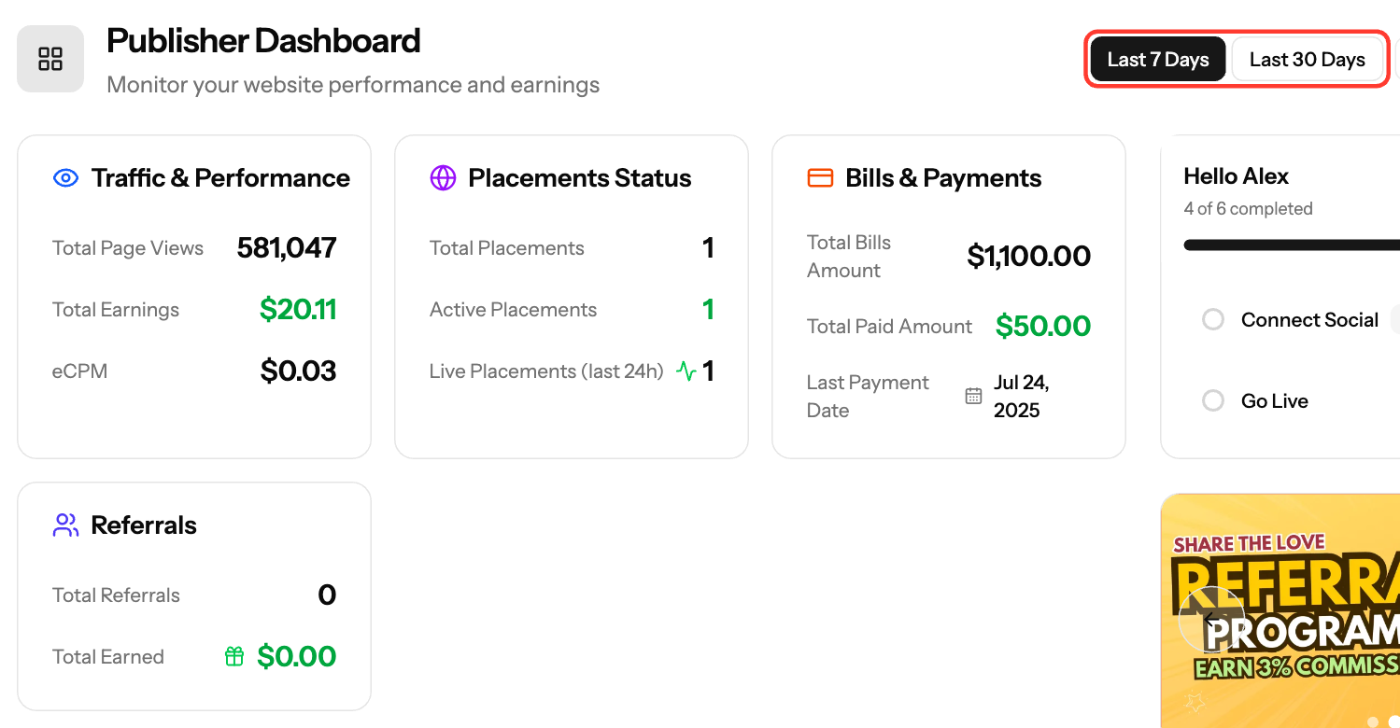The width and height of the screenshot is (1400, 728).
Task: Click the Total Page Views number 581,047
Action: (287, 248)
